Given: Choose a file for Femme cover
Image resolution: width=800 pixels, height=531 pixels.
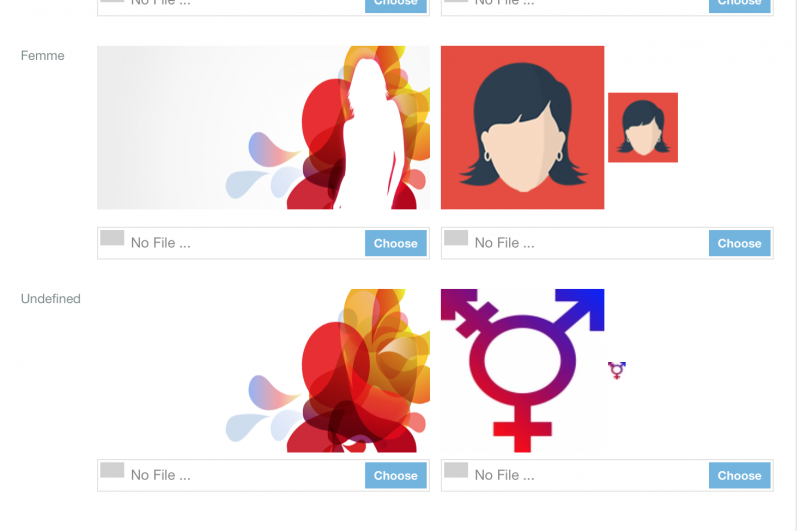Looking at the screenshot, I should tap(395, 243).
